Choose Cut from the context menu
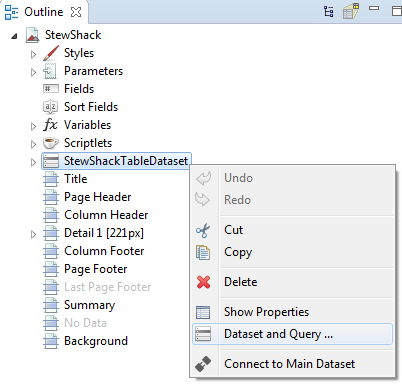This screenshot has width=402, height=385. coord(292,230)
